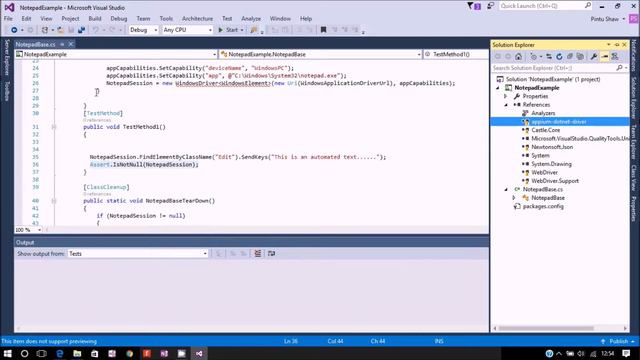The image size is (640, 360).
Task: Select the NotepadBase.cs editor tab
Action: point(36,44)
